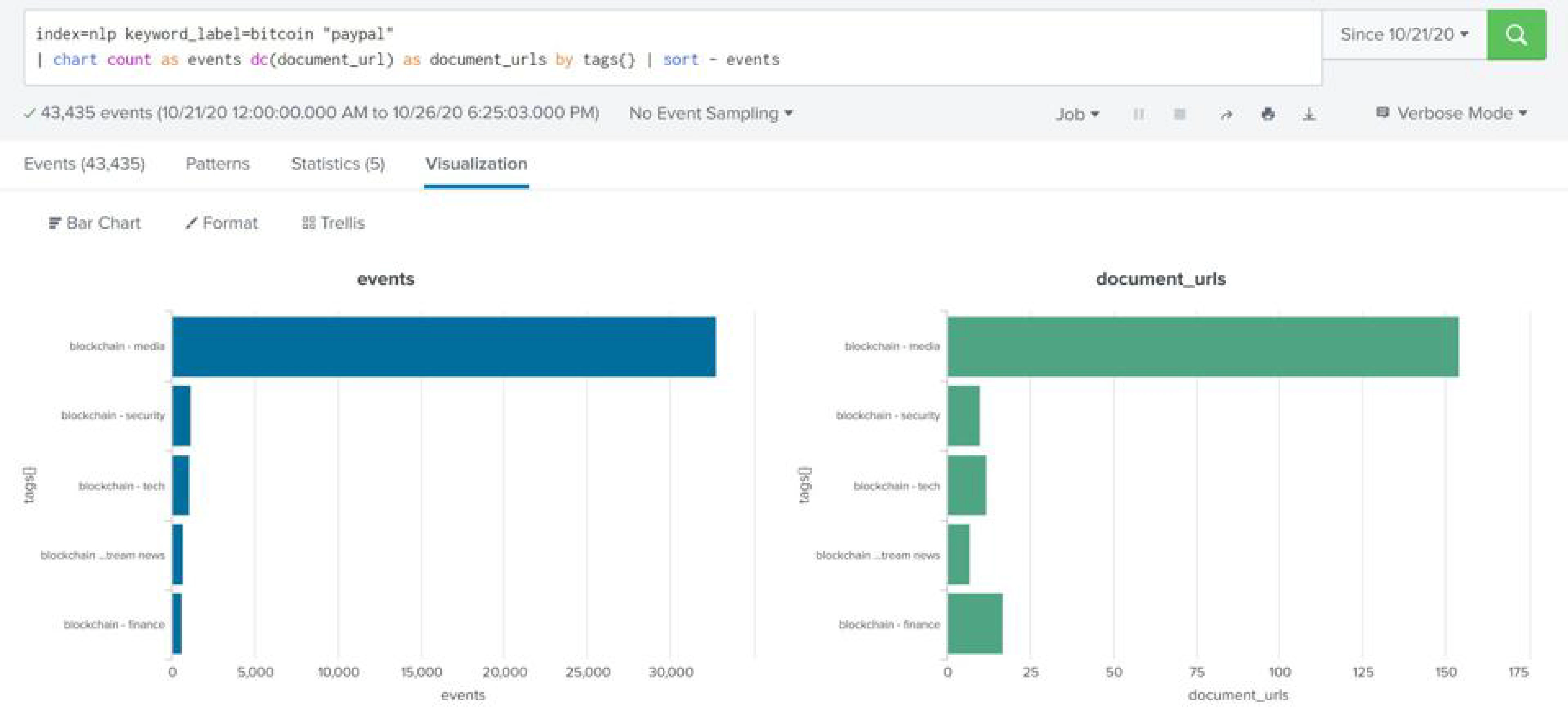Open the time range picker Since 10/21/20

[1404, 35]
